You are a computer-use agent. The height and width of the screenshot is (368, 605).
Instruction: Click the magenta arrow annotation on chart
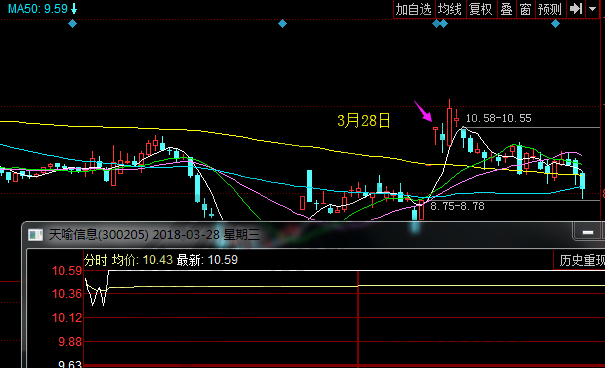(423, 111)
